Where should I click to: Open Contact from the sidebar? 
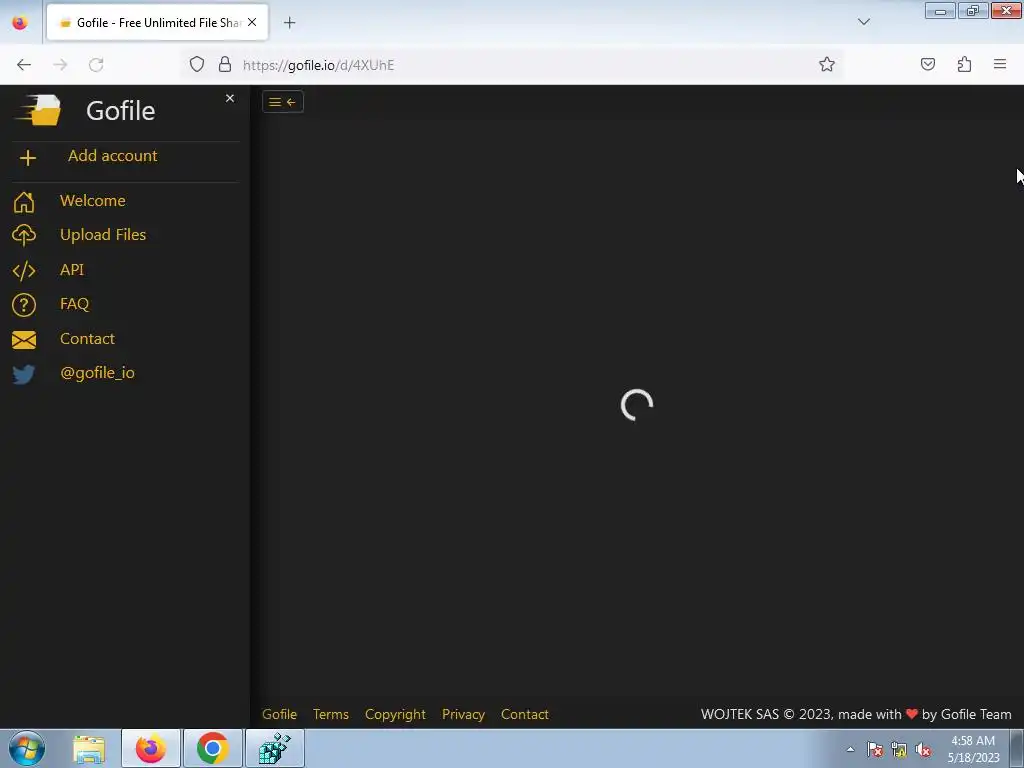[88, 338]
